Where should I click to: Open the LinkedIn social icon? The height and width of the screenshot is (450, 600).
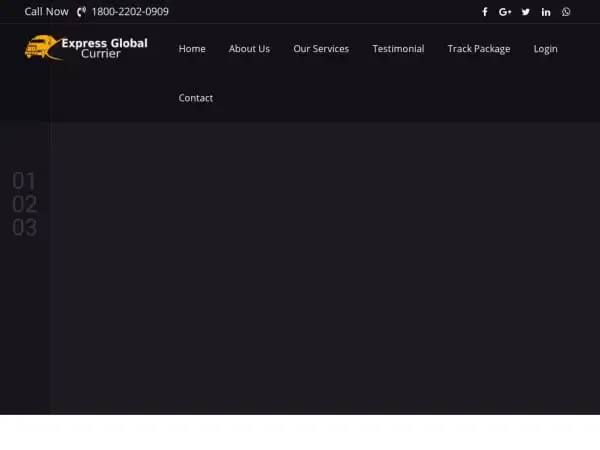(546, 12)
